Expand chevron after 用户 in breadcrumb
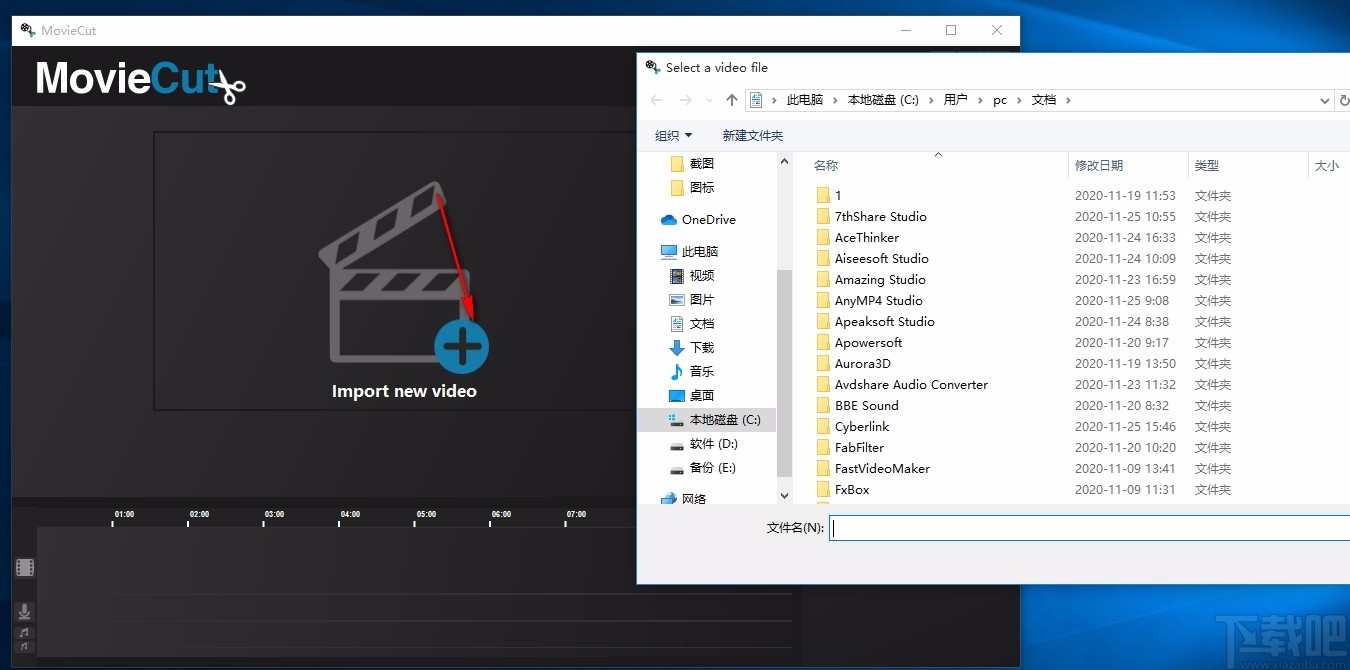Image resolution: width=1350 pixels, height=670 pixels. pyautogui.click(x=980, y=100)
